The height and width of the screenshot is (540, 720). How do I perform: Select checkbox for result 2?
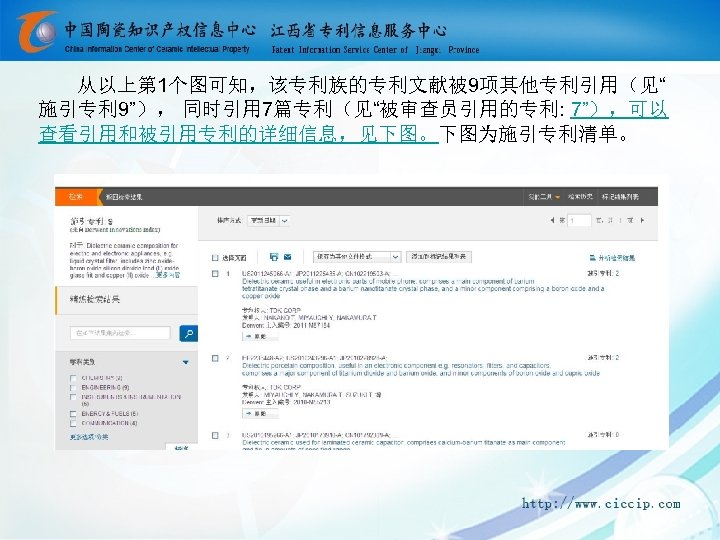215,358
